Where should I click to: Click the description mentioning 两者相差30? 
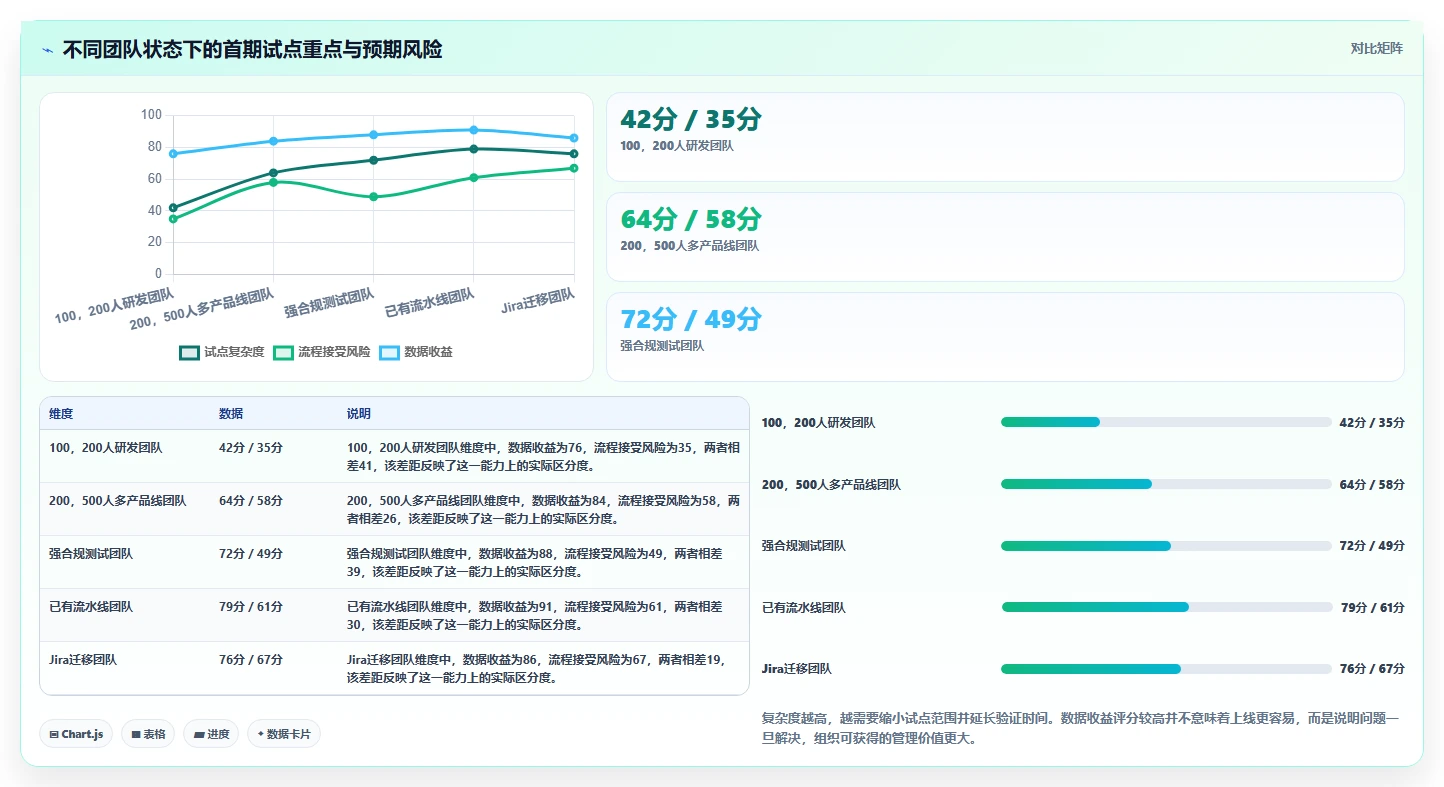pos(535,616)
